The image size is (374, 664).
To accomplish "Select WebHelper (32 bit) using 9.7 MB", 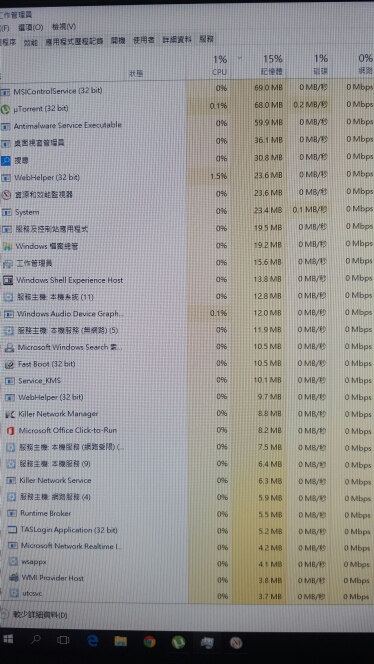I will click(187, 397).
